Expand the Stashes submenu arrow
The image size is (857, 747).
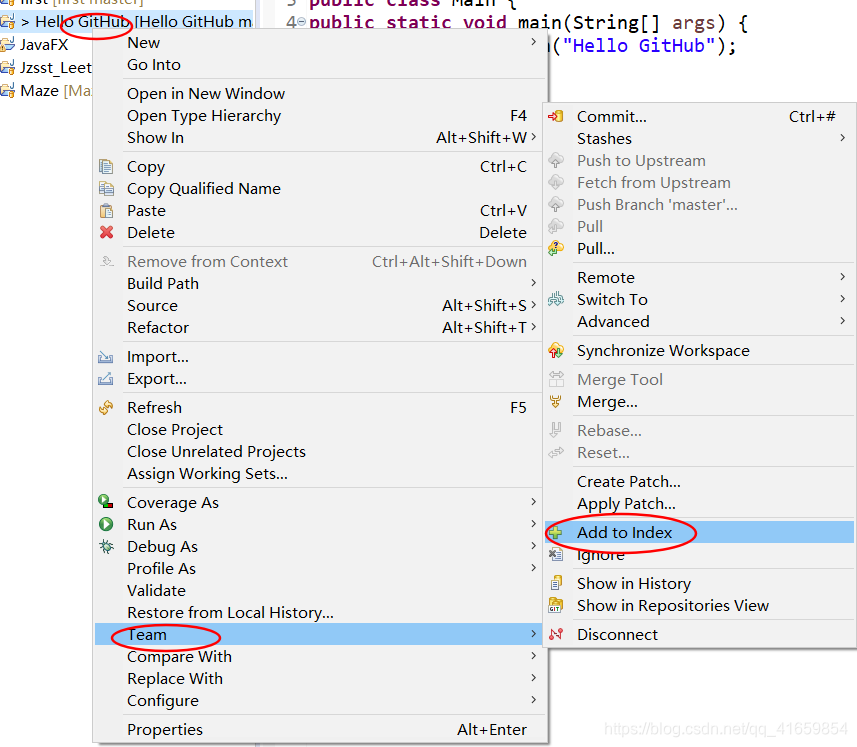[842, 138]
